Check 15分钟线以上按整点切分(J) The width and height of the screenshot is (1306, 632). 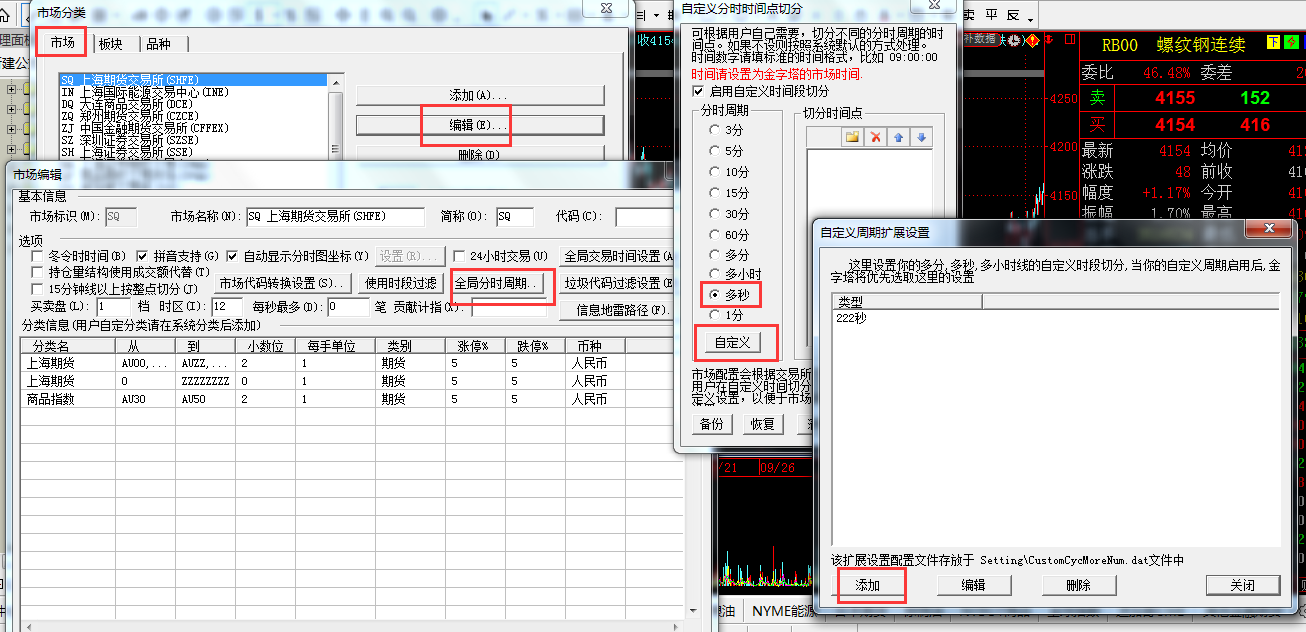[39, 288]
